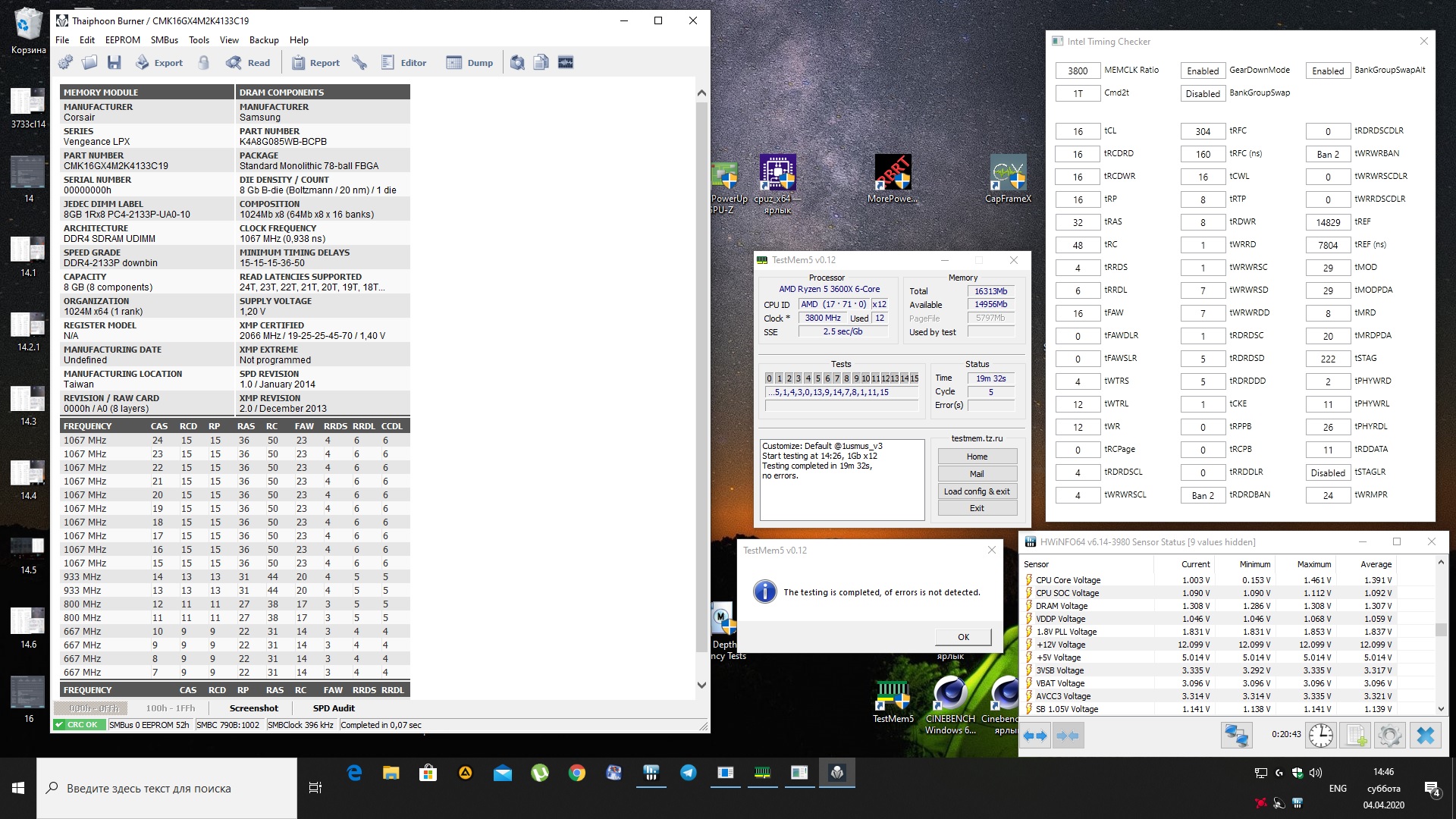Click the waveform monitor icon in Thaiphoon toolbar

pos(566,63)
